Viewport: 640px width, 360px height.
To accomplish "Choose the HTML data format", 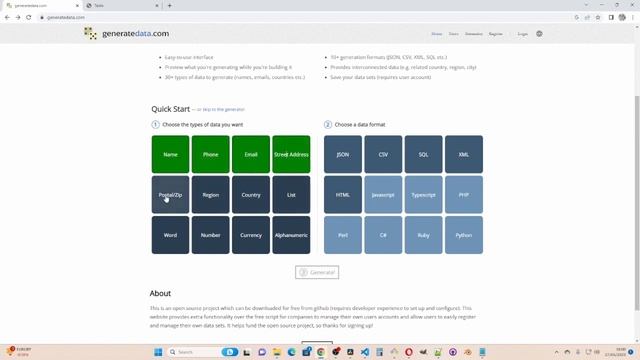I will [x=343, y=195].
